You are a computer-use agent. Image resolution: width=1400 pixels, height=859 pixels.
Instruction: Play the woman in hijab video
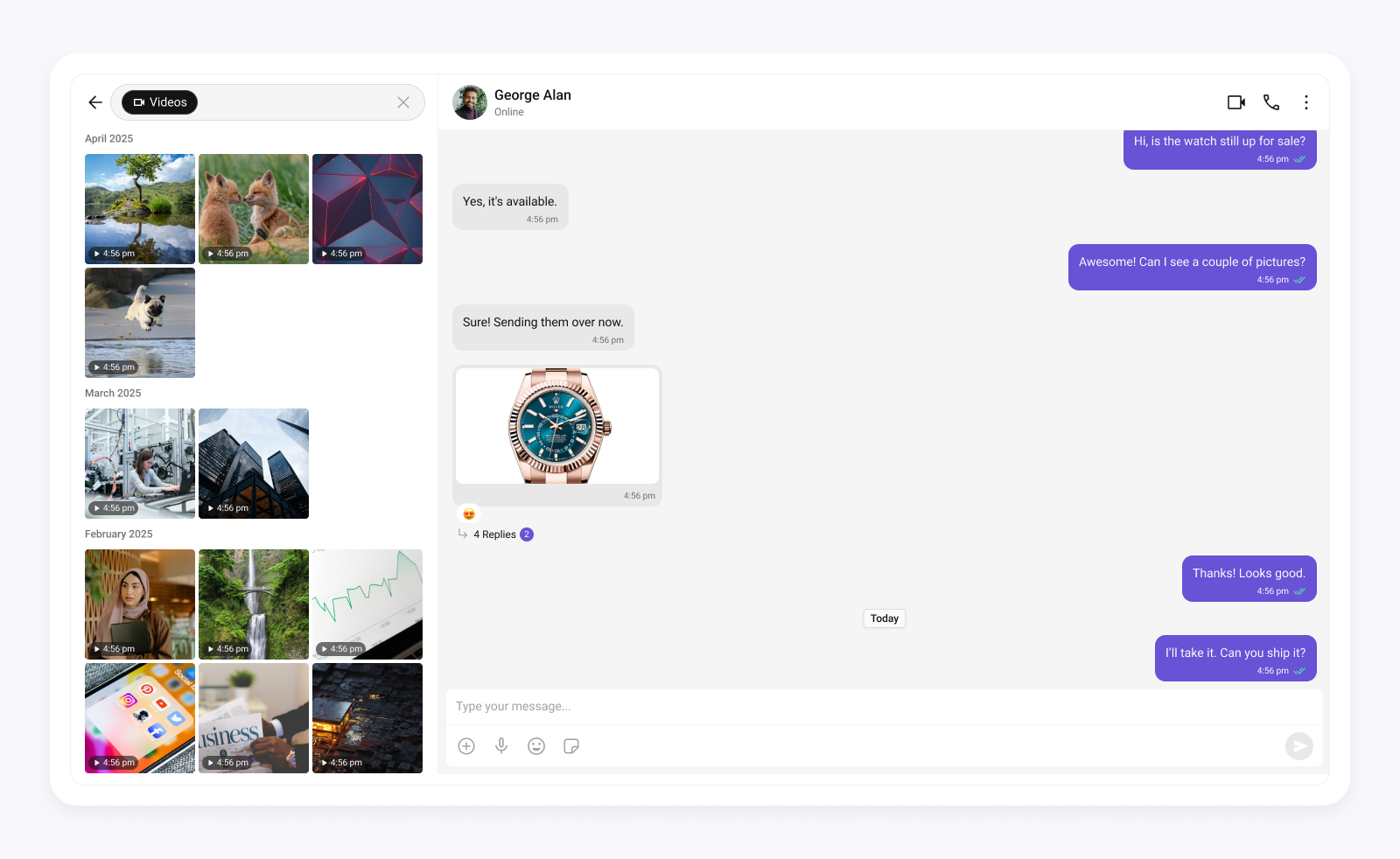point(140,604)
